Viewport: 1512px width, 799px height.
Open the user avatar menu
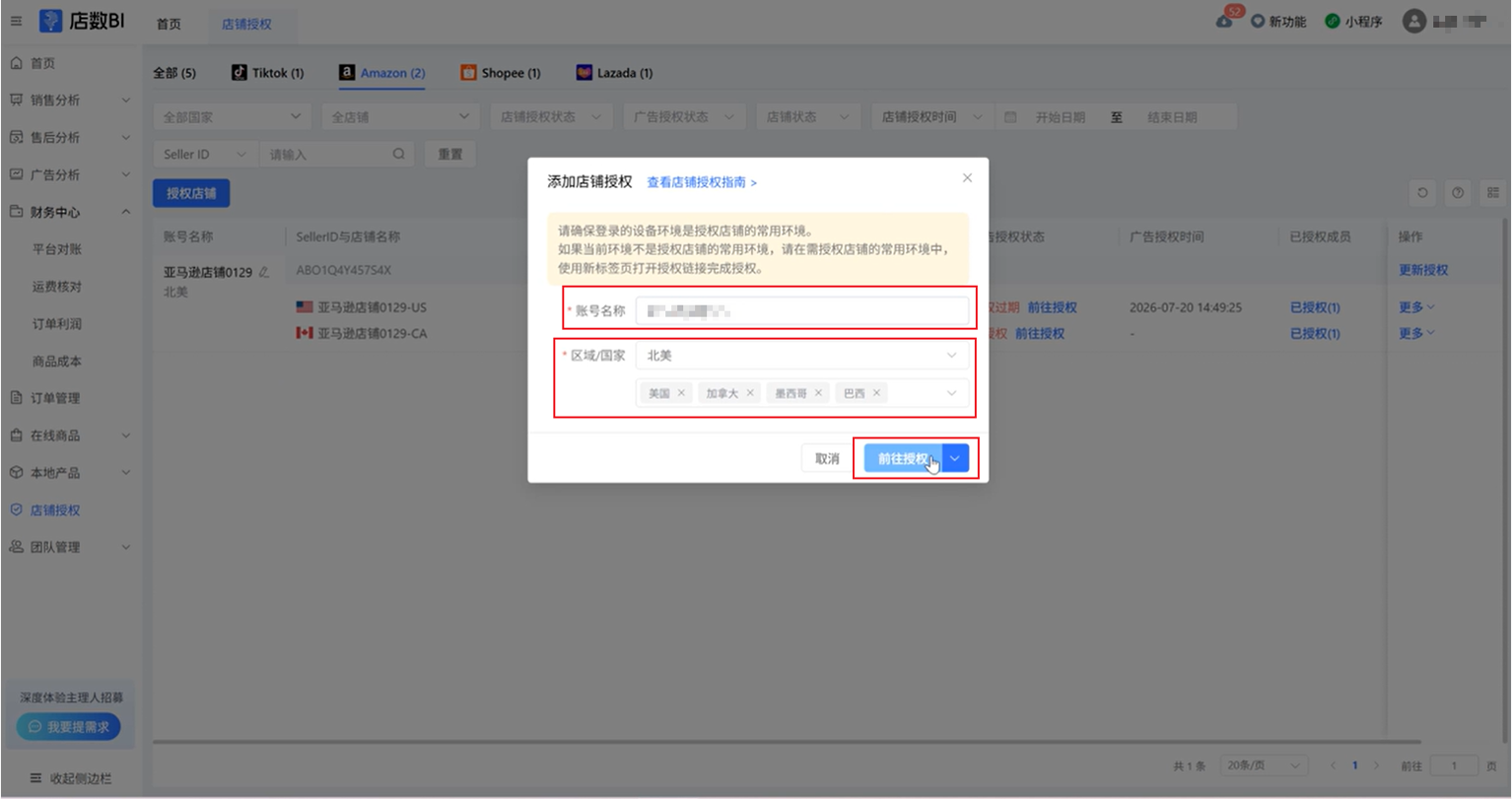pyautogui.click(x=1414, y=21)
